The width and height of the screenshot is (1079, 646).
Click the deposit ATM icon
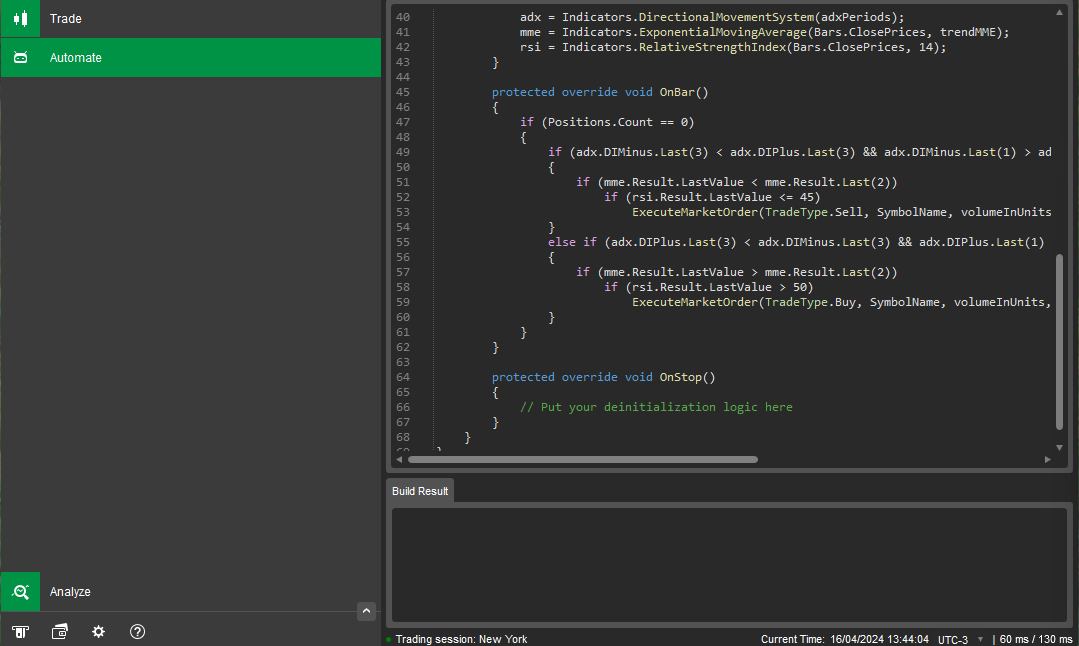coord(21,632)
